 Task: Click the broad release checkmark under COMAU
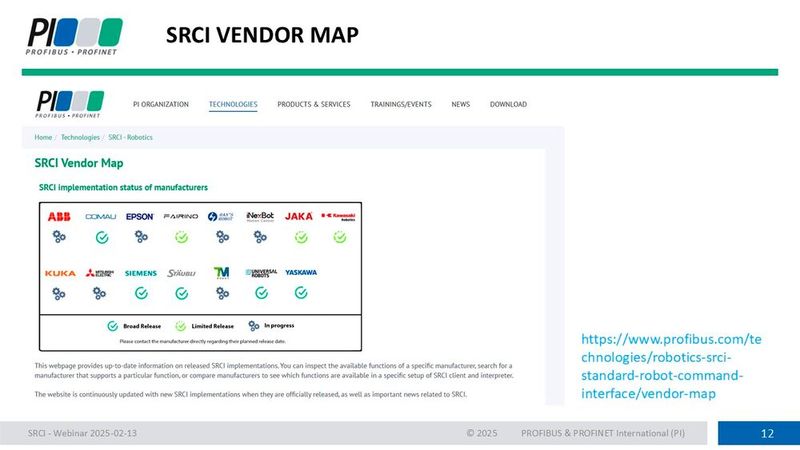tap(102, 238)
